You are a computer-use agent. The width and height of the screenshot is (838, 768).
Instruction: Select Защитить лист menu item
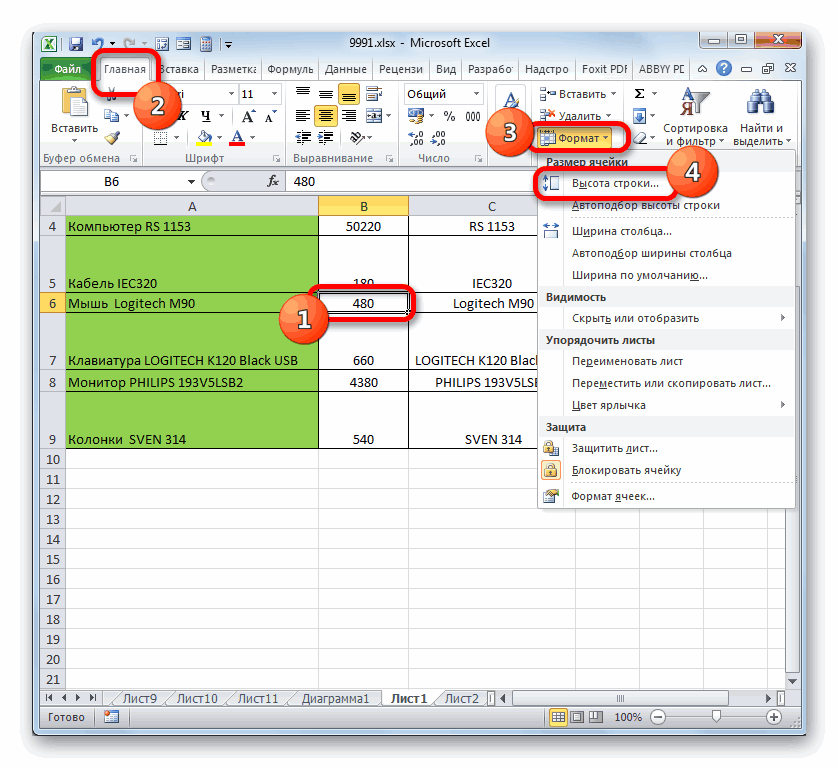coord(666,448)
